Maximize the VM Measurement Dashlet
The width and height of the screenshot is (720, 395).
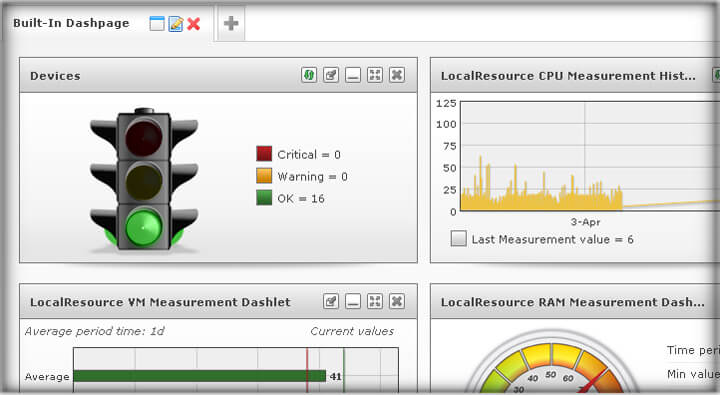pyautogui.click(x=375, y=301)
